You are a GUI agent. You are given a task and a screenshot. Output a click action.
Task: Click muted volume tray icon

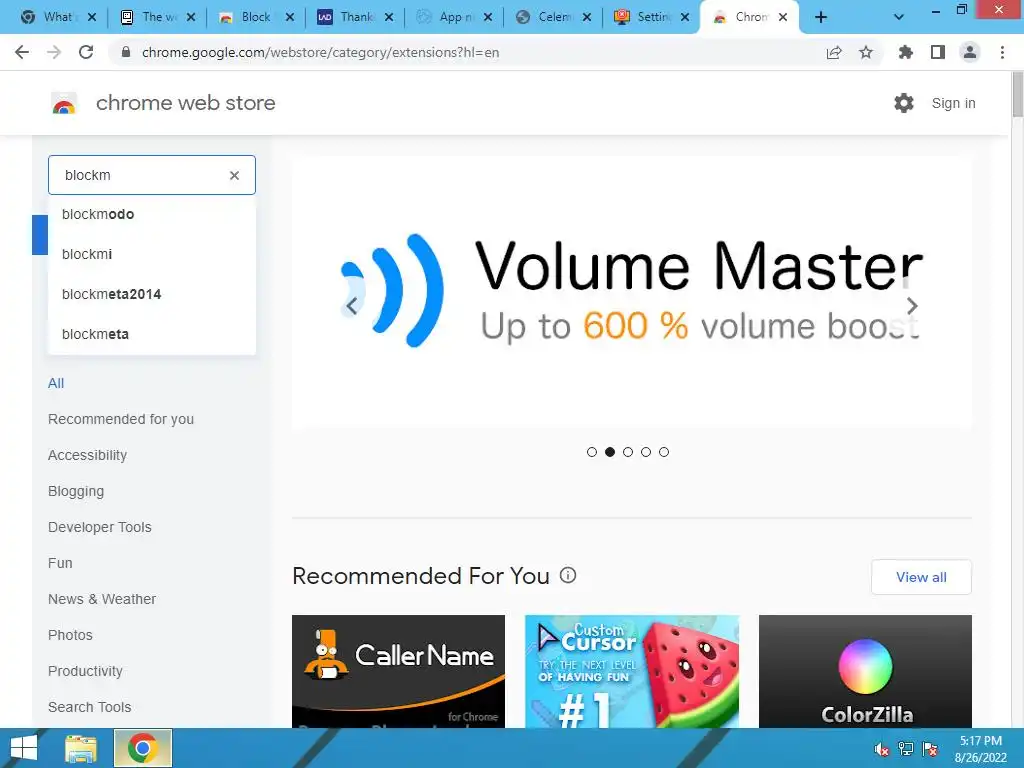click(881, 749)
